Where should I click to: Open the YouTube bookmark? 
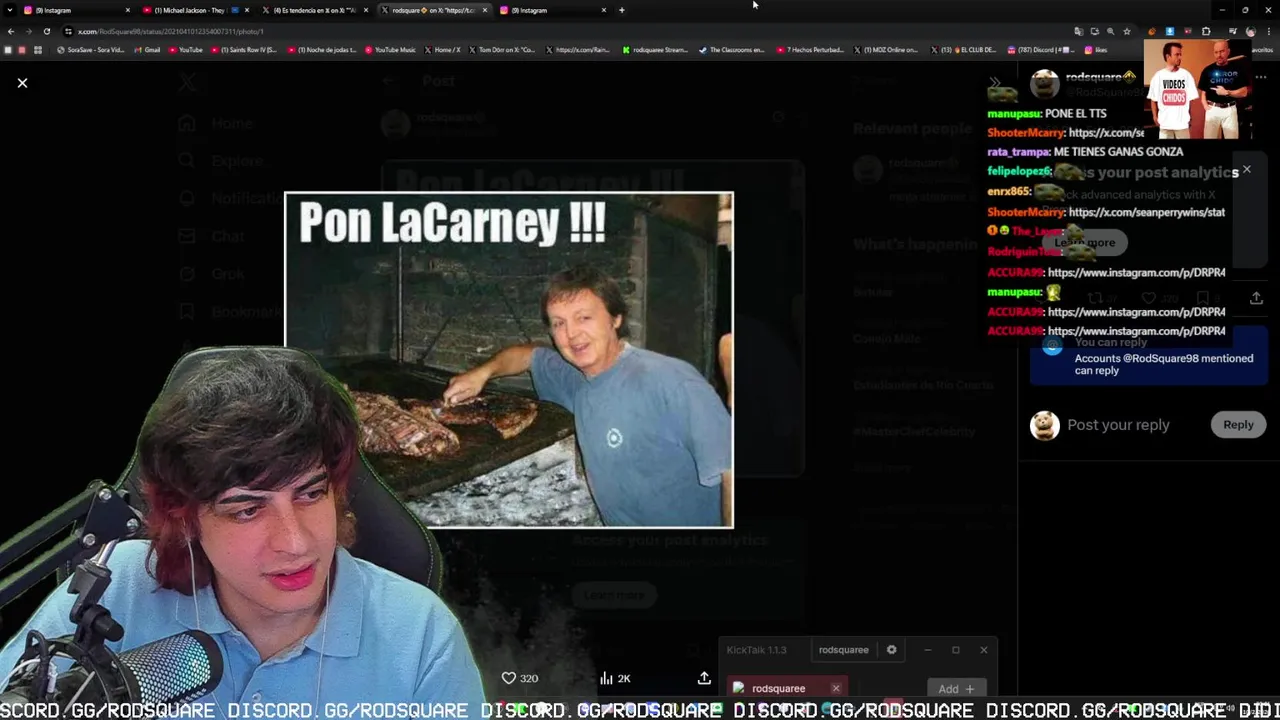(x=186, y=50)
